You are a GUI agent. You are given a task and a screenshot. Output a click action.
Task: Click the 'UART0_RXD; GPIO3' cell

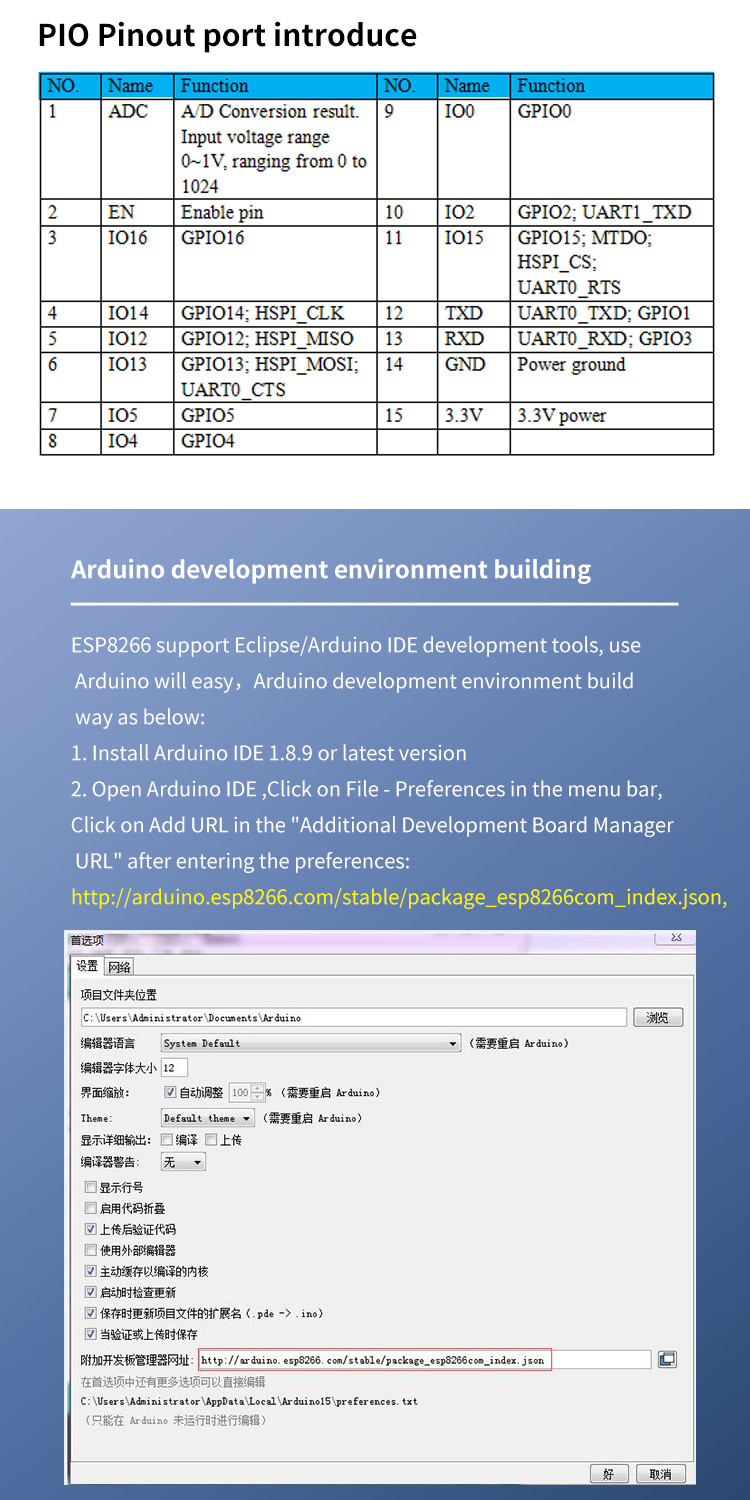coord(611,339)
